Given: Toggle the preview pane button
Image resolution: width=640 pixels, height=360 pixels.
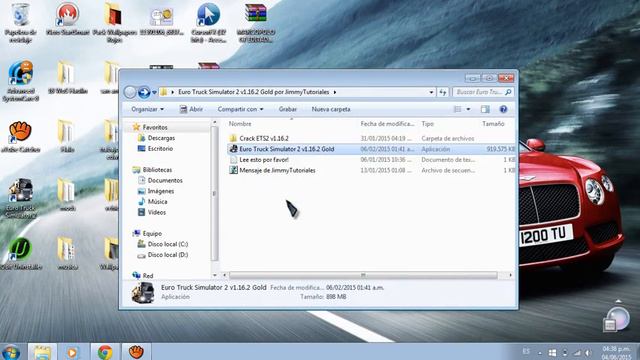Looking at the screenshot, I should pos(485,109).
